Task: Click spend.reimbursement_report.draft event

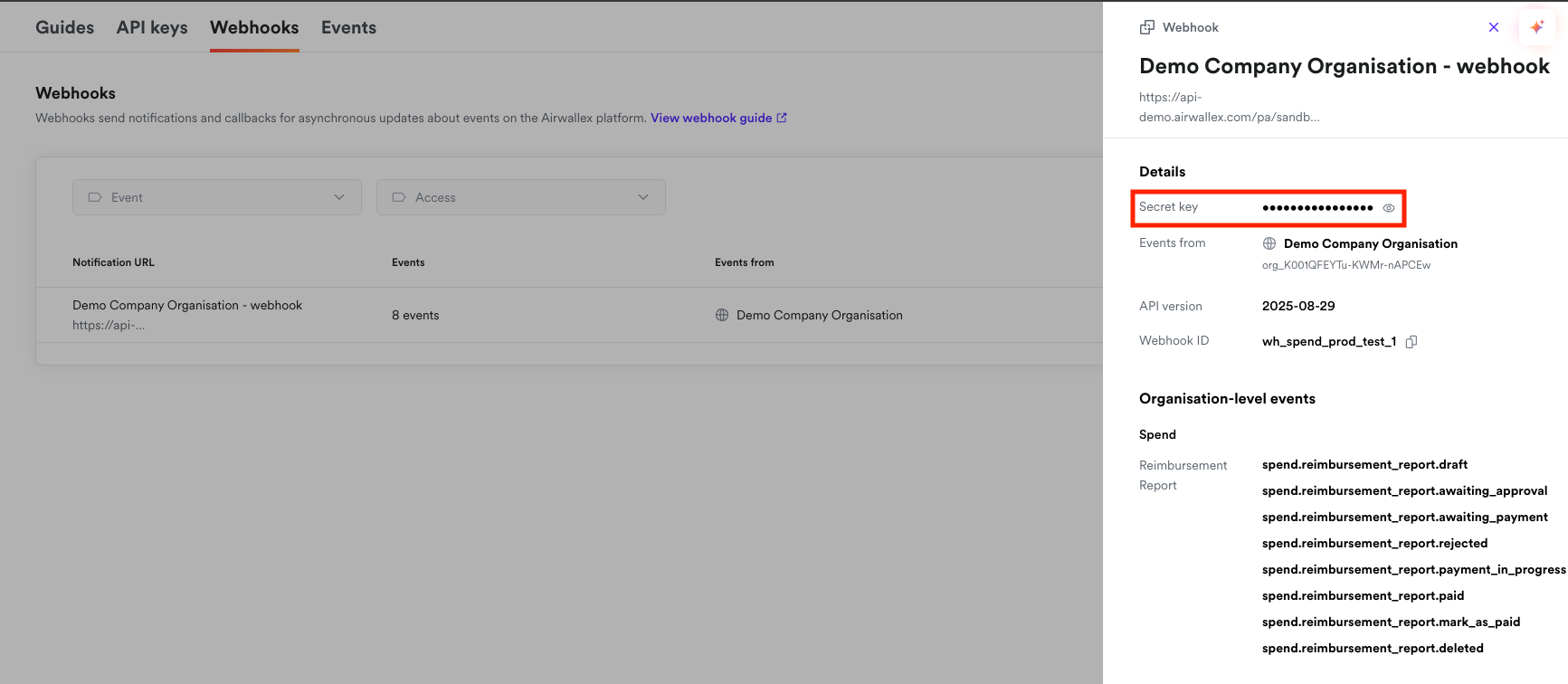Action: [x=1364, y=464]
